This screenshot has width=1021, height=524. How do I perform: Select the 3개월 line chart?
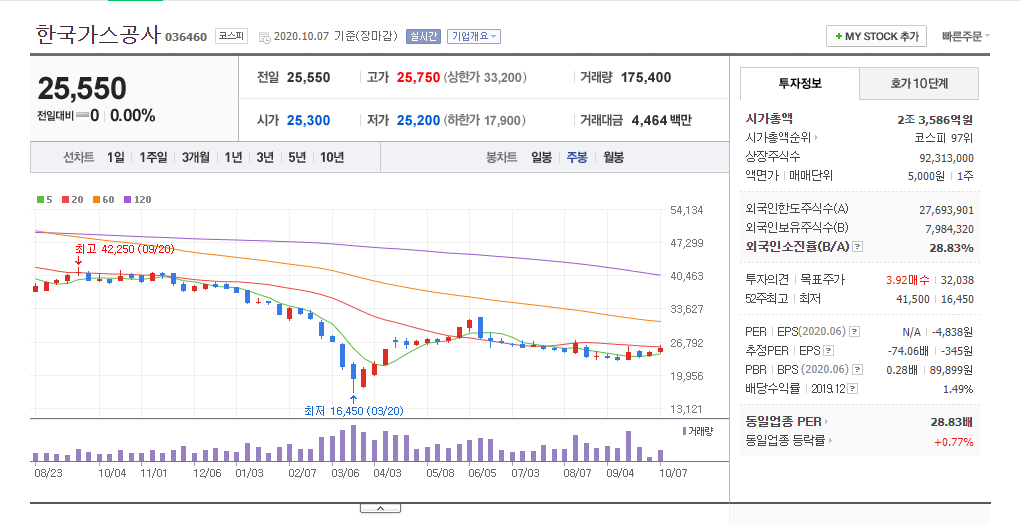(195, 157)
